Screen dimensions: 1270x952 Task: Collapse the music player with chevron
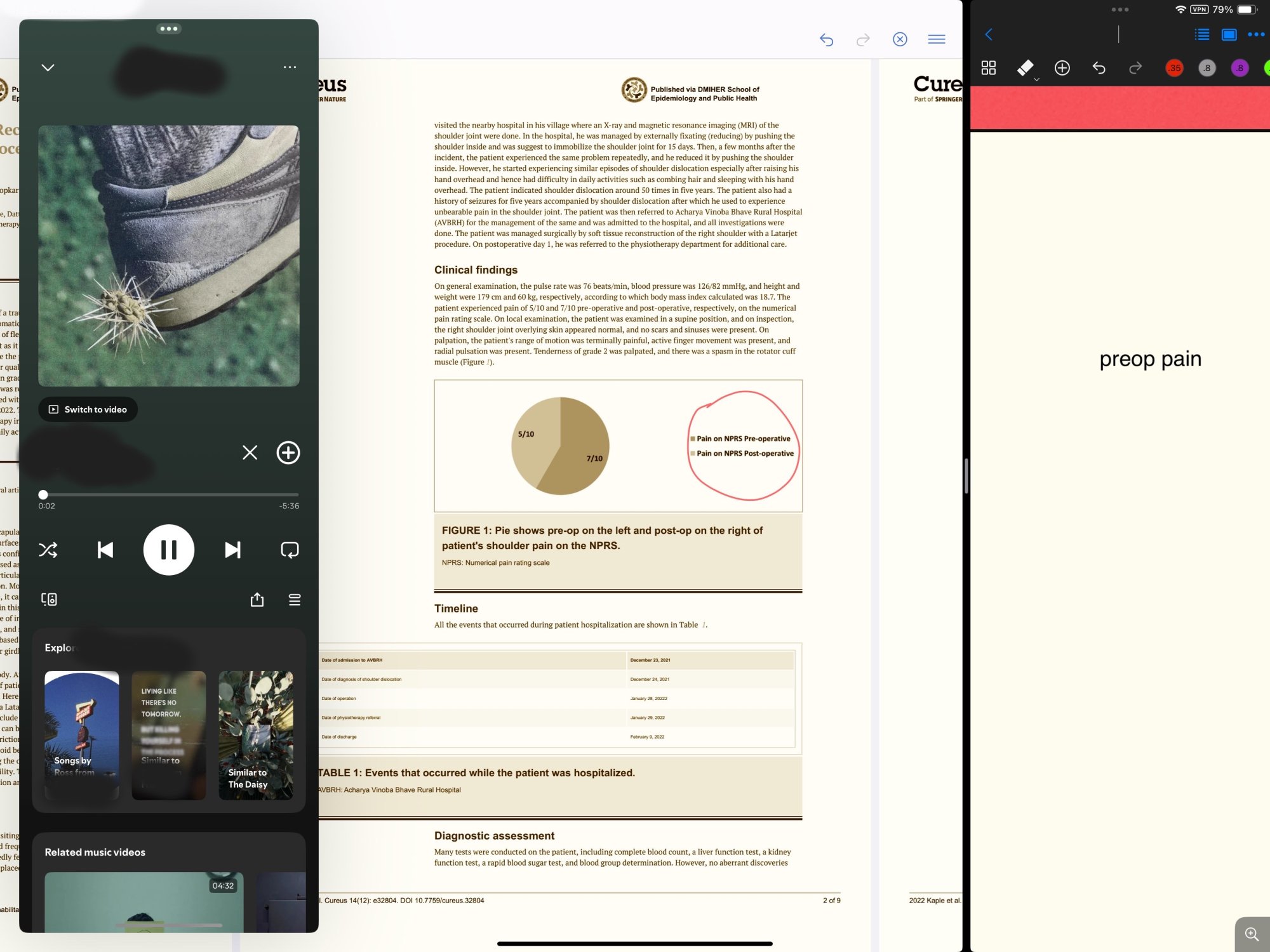point(48,67)
